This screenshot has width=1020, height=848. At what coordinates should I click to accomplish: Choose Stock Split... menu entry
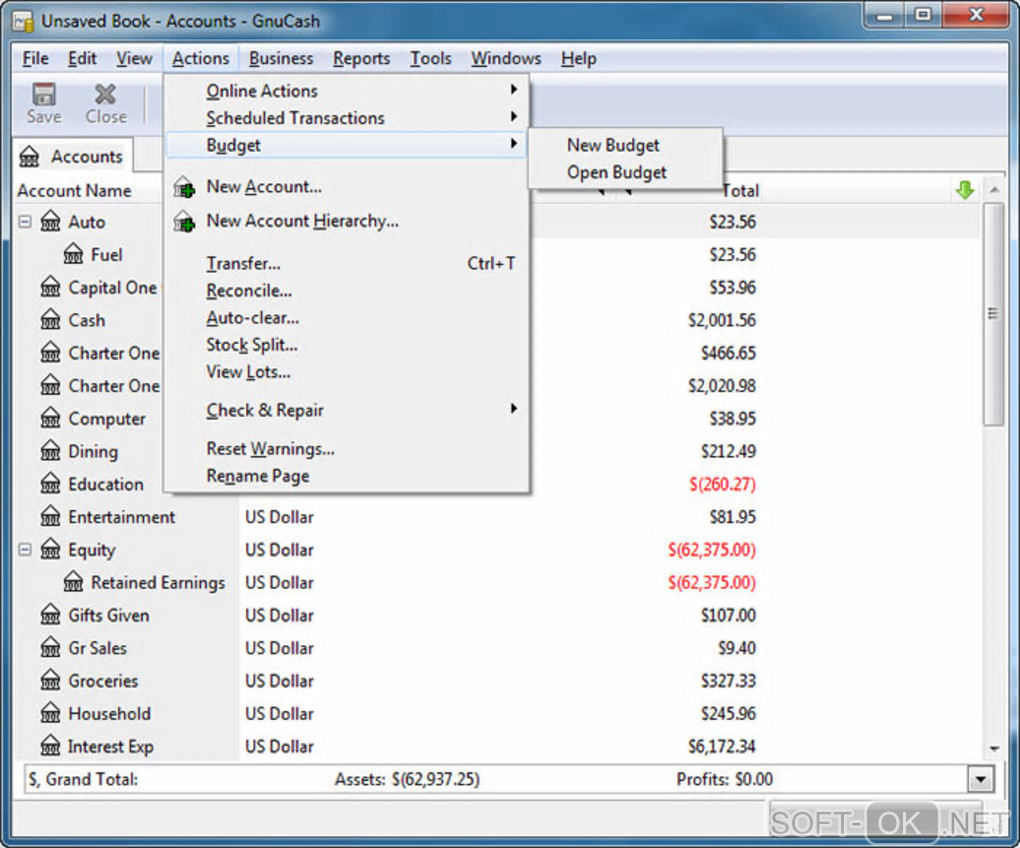[347, 345]
